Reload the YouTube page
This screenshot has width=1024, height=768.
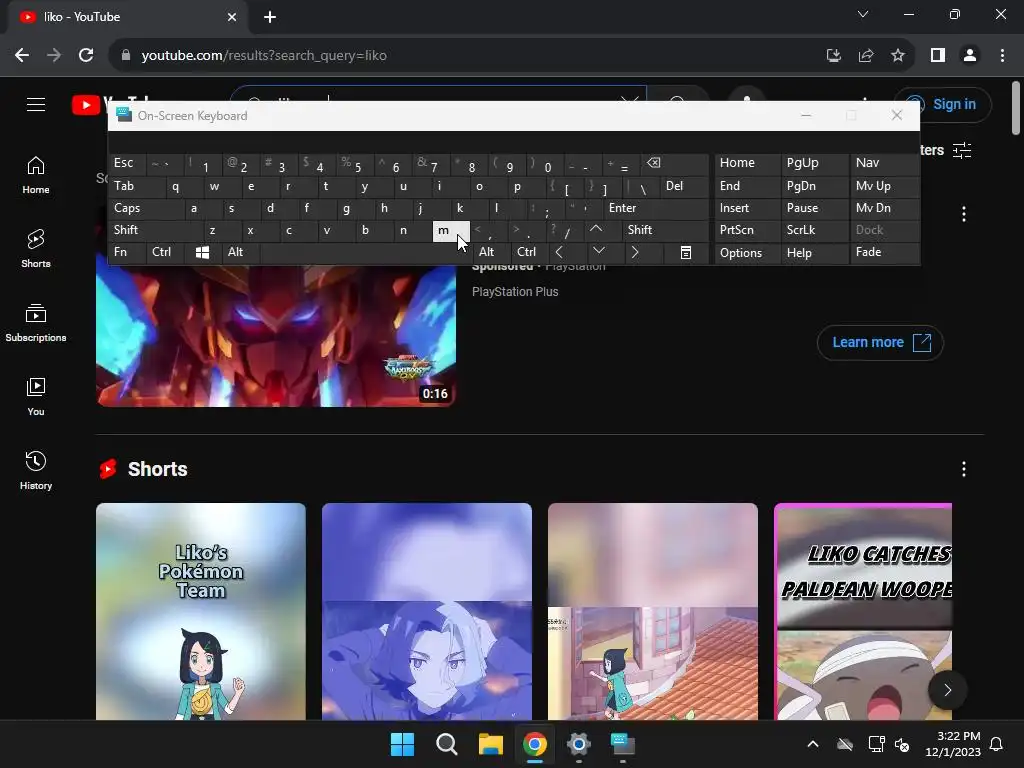[x=86, y=56]
